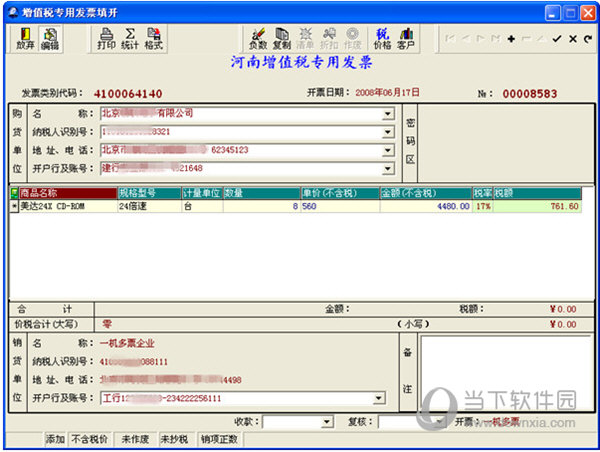Click the plus add-record navigator button
Viewport: 600px width, 452px height.
[511, 38]
